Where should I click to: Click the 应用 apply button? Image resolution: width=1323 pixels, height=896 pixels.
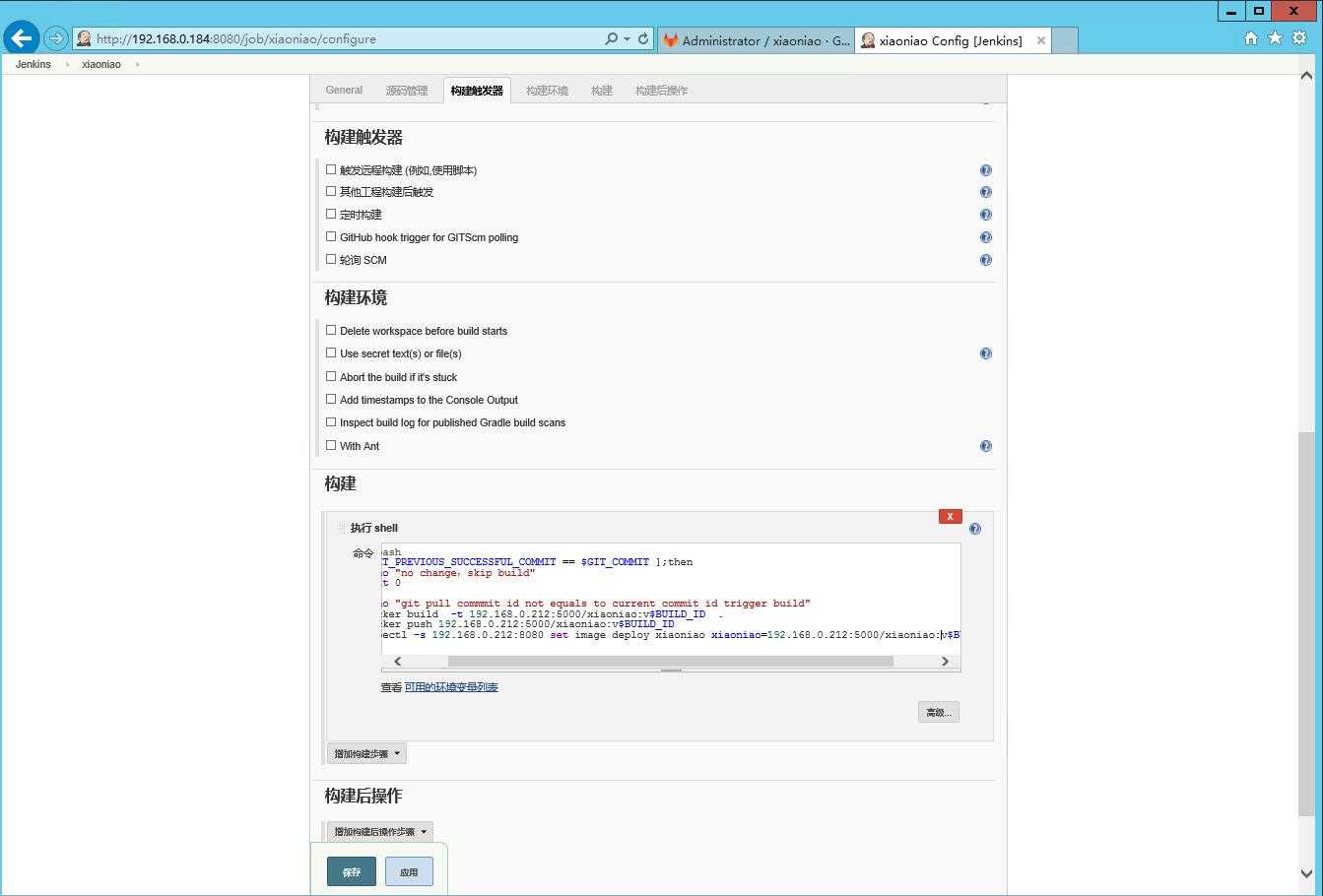[409, 871]
